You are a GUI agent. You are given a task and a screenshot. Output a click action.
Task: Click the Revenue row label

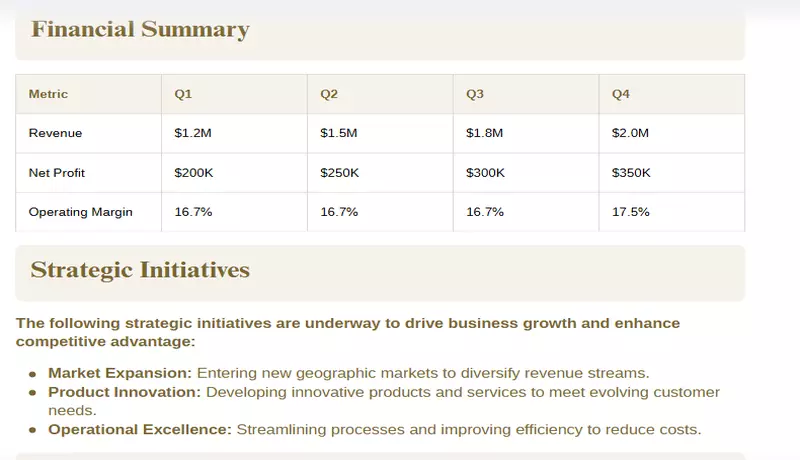(55, 133)
